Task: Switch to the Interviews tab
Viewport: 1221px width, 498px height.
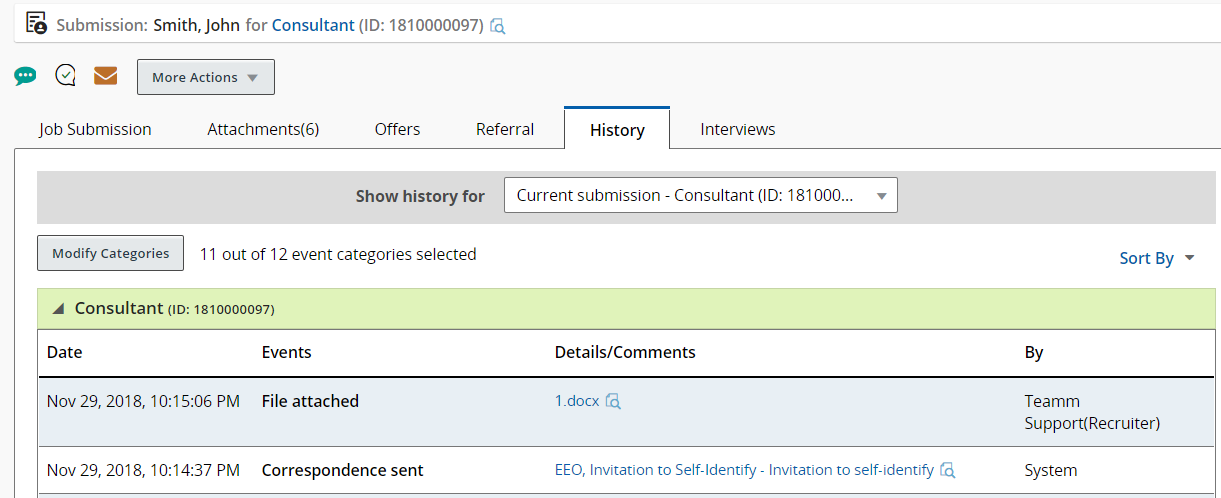Action: (737, 129)
